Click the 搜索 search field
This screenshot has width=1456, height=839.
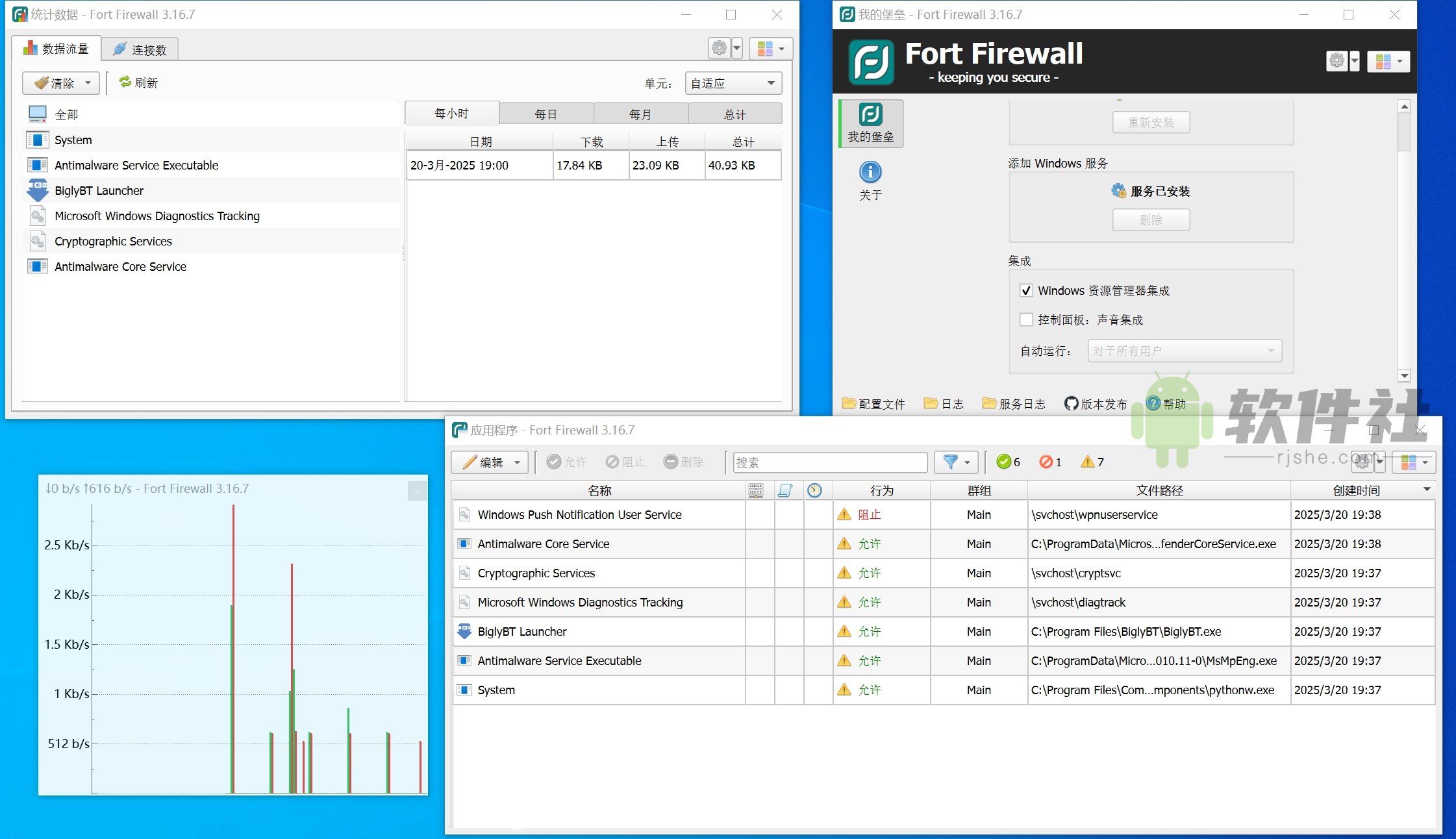(x=830, y=462)
